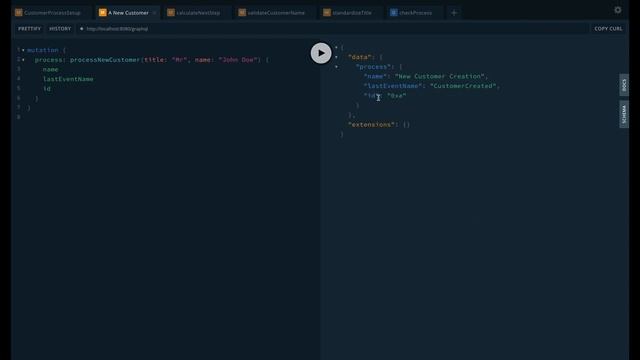This screenshot has width=640, height=360.
Task: Click the "extensions" key in the response
Action: (x=371, y=124)
